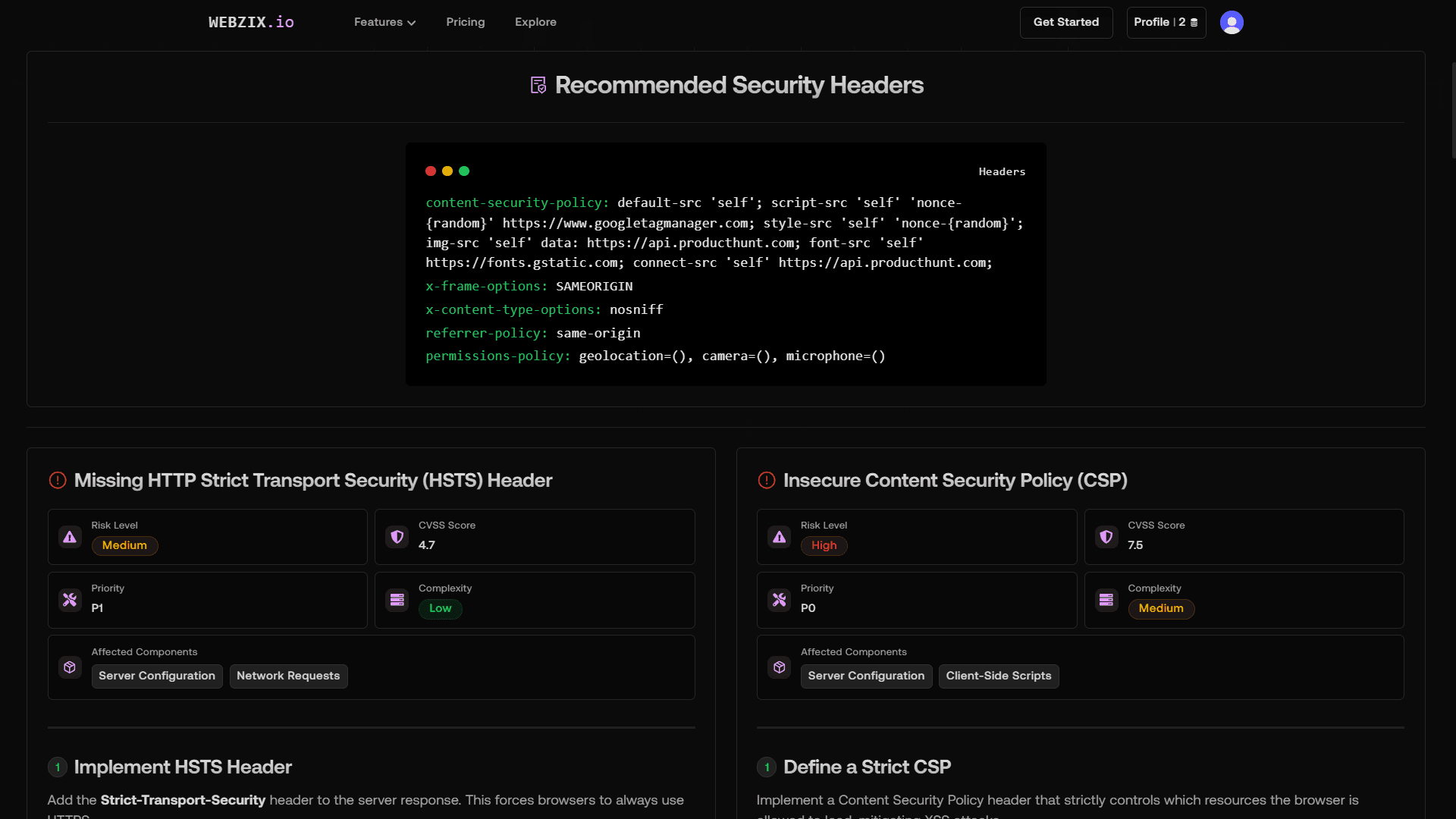The height and width of the screenshot is (819, 1456).
Task: Click the CSP Risk Level triangle icon
Action: click(780, 537)
